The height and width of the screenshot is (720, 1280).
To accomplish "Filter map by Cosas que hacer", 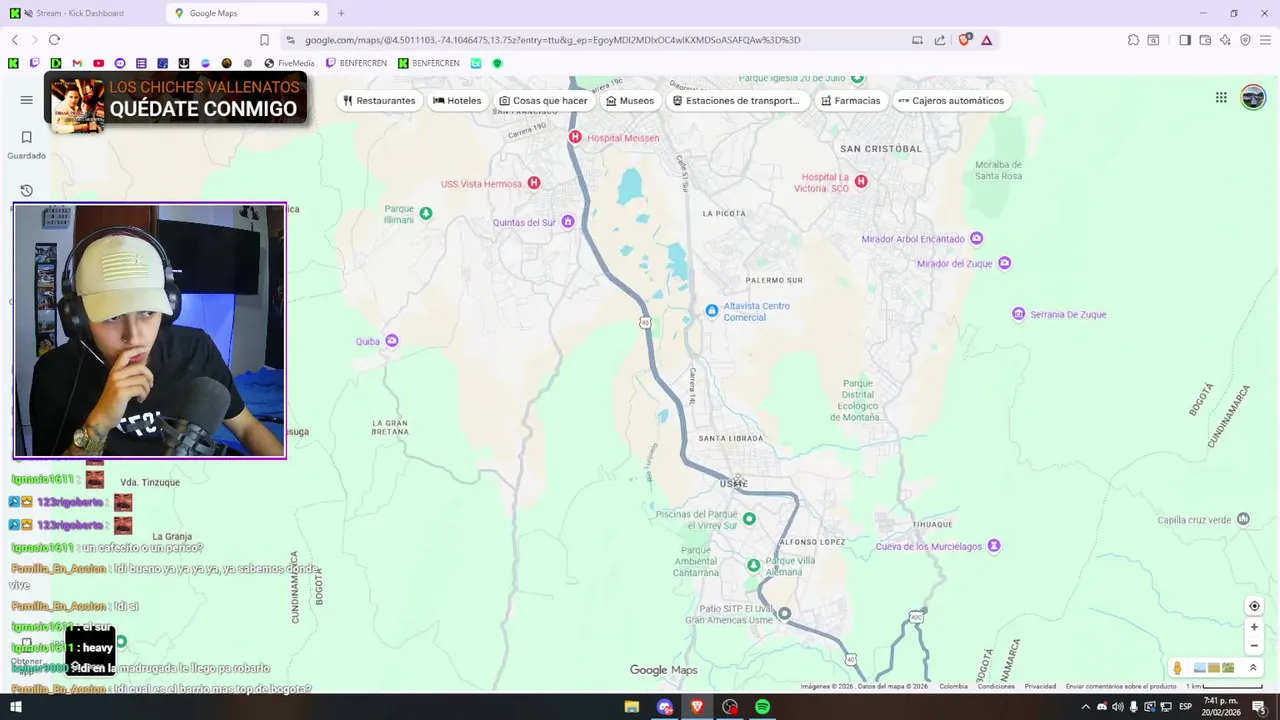I will pos(544,100).
